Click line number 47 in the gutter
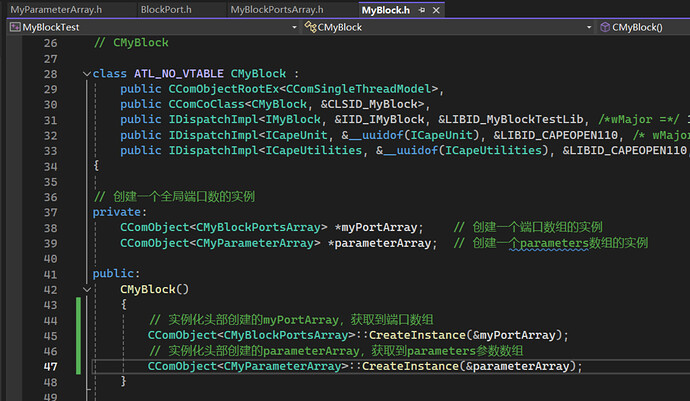The image size is (690, 401). 50,367
